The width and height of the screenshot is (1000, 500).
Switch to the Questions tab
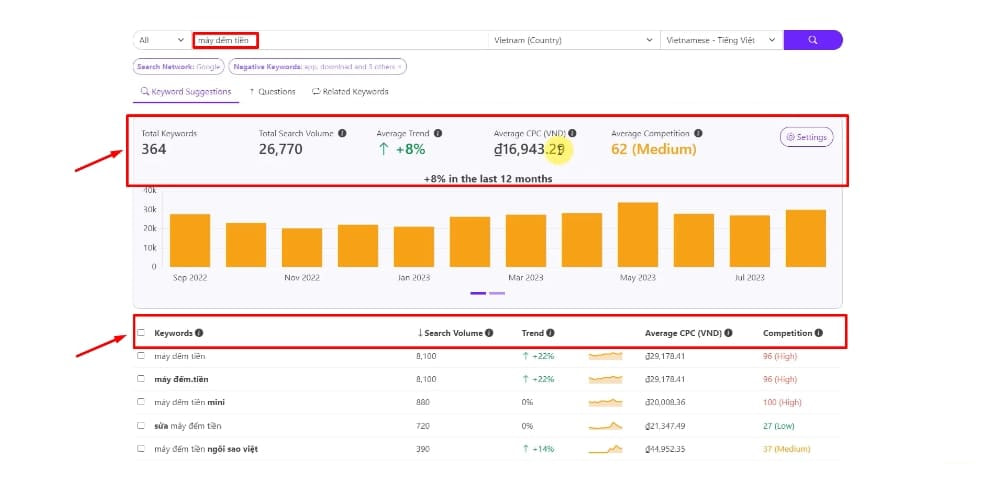[x=272, y=92]
